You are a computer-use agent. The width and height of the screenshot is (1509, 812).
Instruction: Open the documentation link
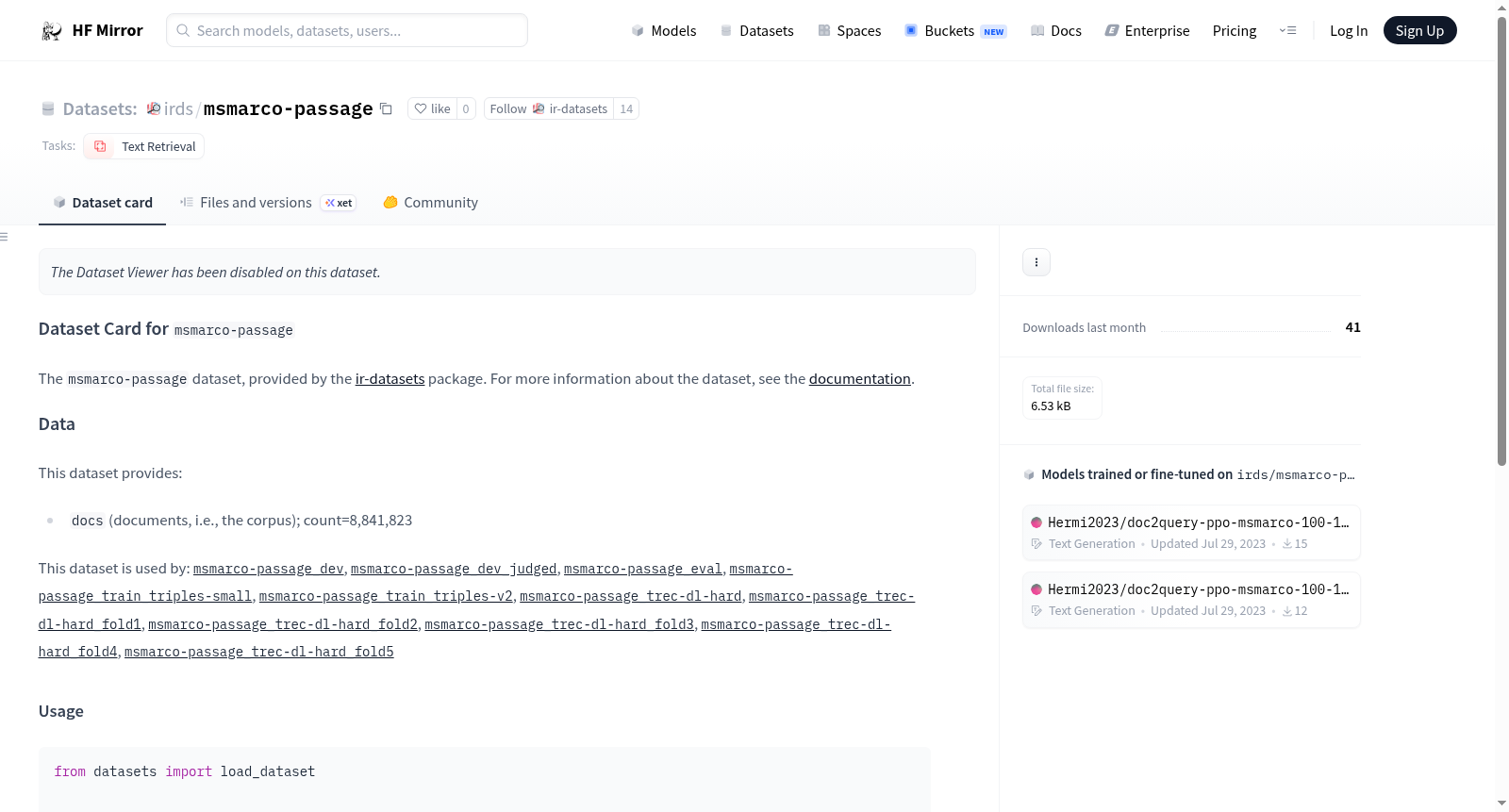(860, 379)
